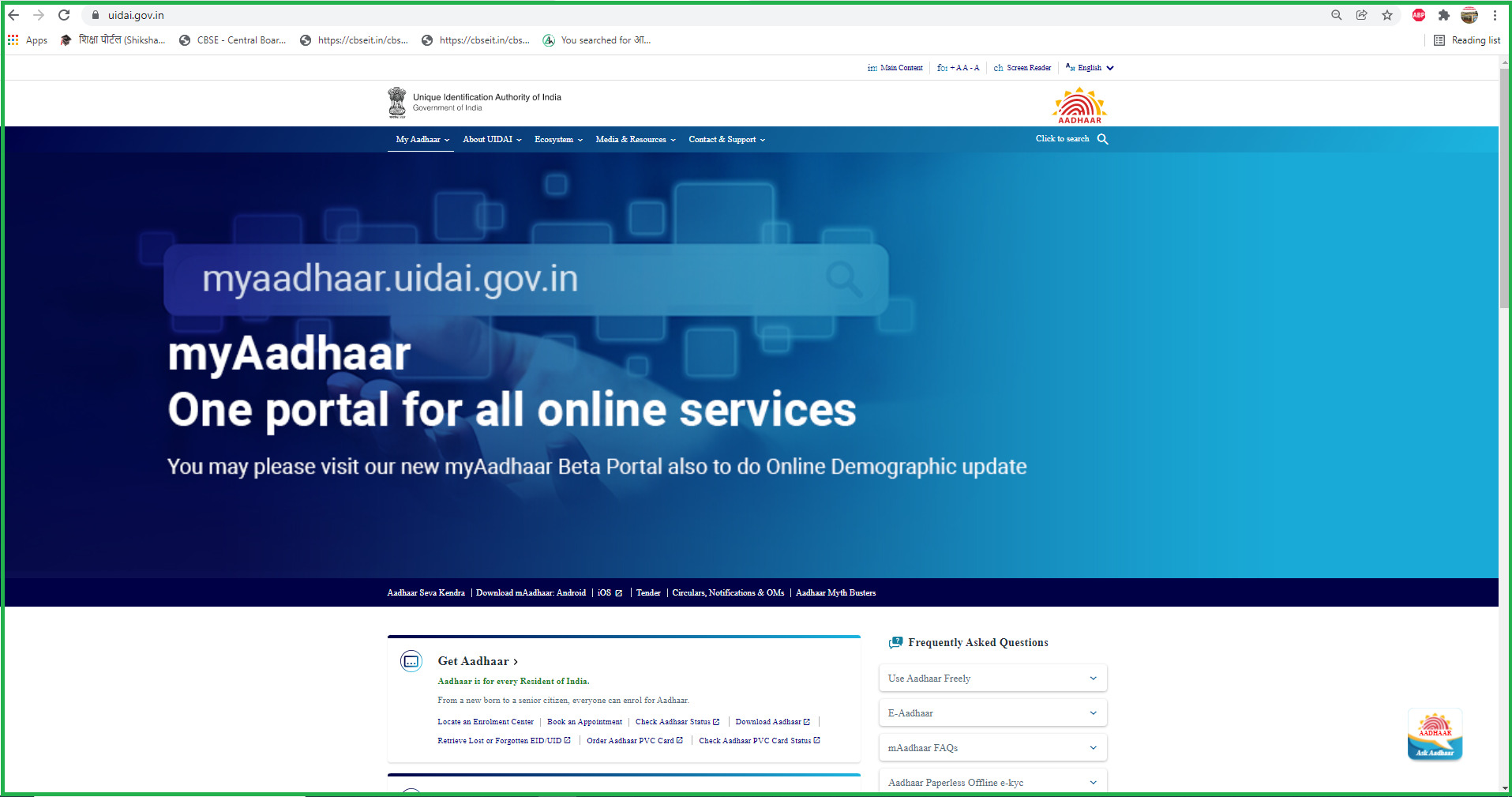
Task: Open the My Aadhaar menu
Action: tap(422, 140)
